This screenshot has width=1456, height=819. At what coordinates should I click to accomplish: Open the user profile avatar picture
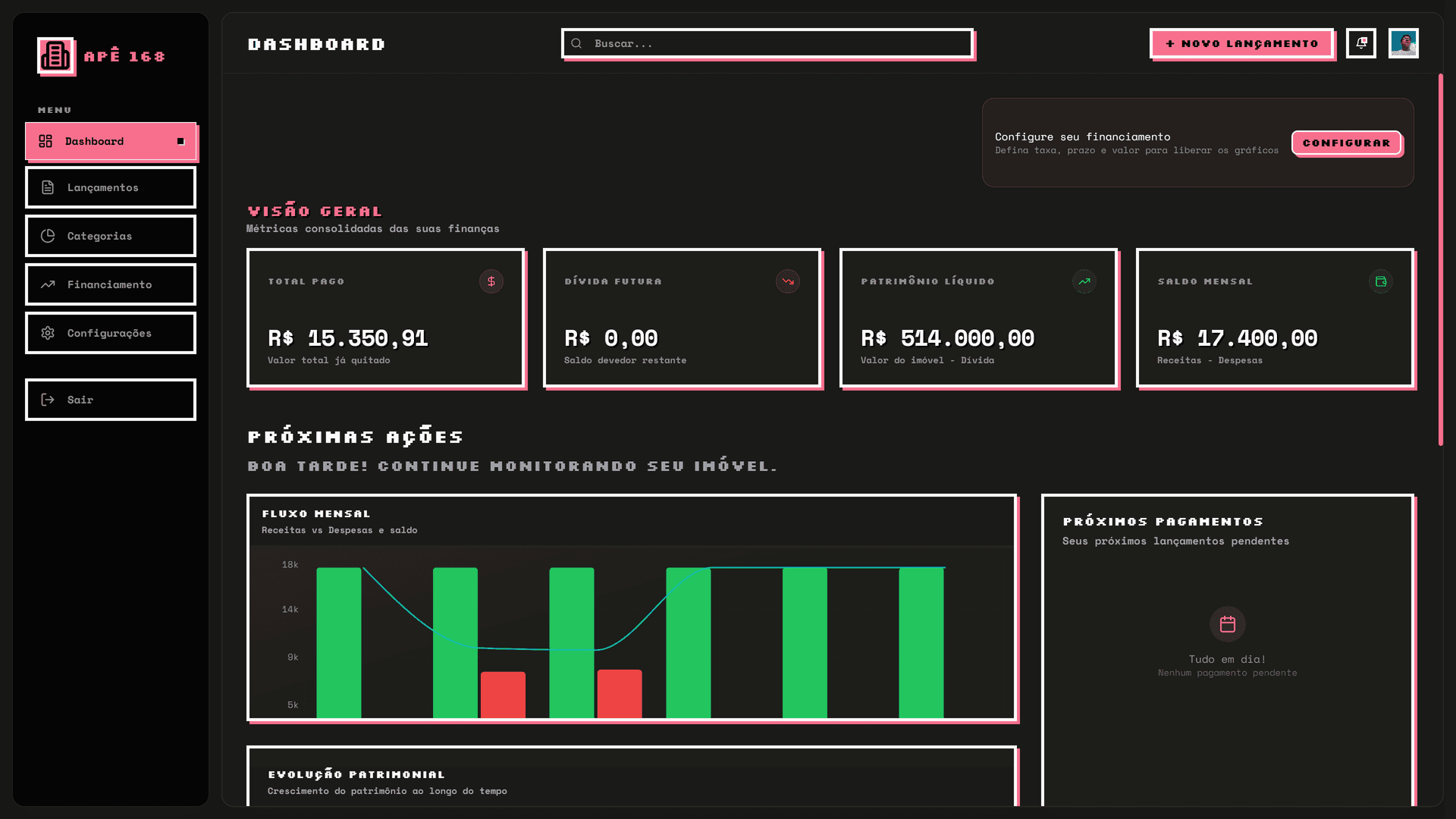click(x=1404, y=43)
